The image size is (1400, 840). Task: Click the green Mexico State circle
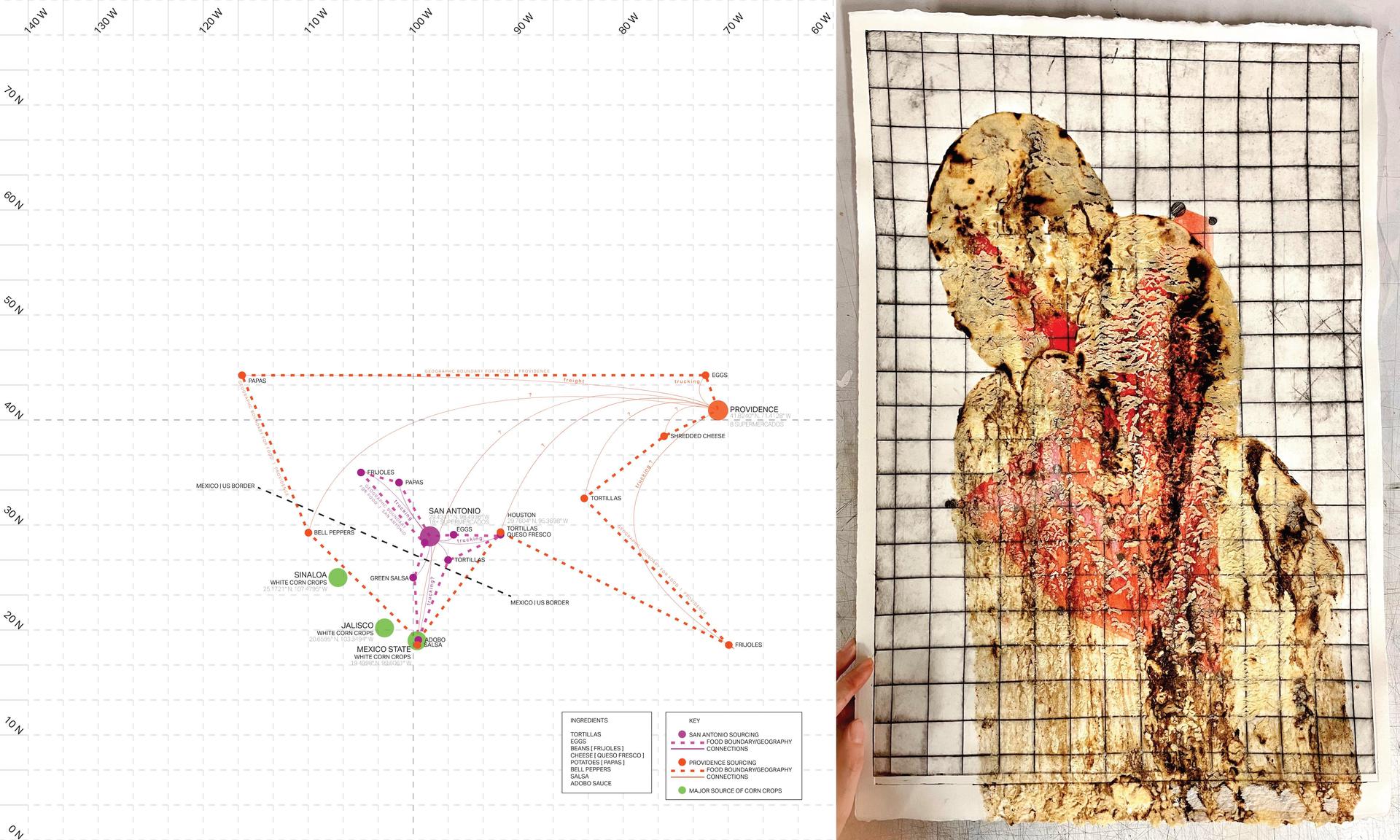416,640
